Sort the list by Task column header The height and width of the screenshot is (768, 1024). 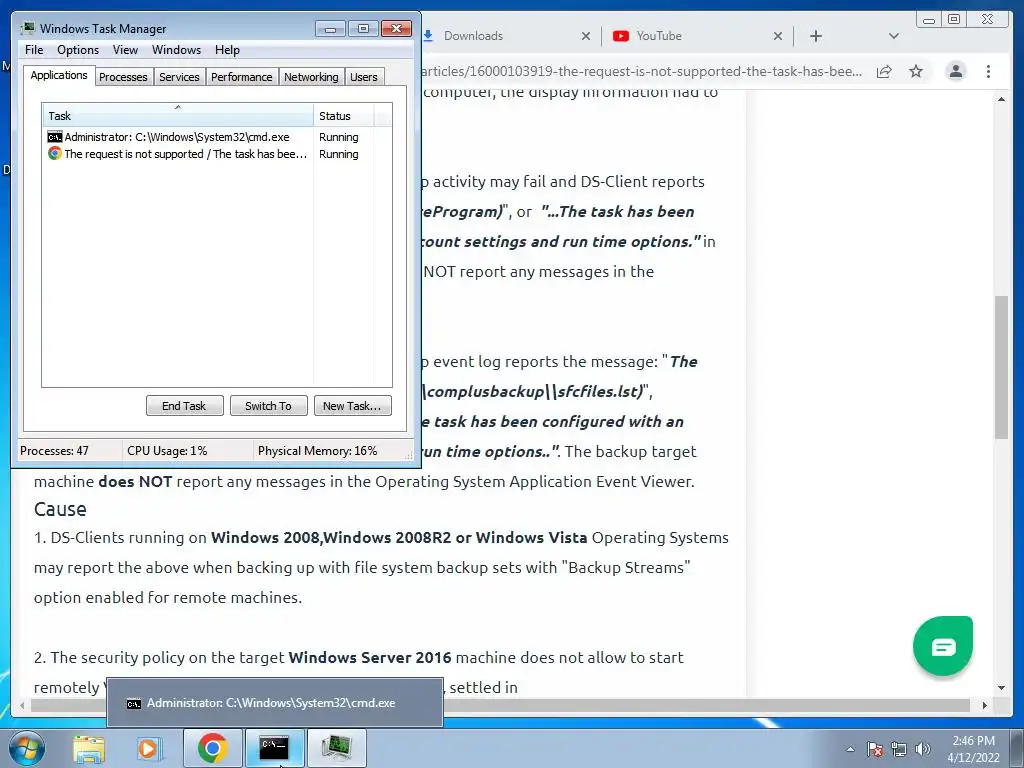click(x=178, y=116)
